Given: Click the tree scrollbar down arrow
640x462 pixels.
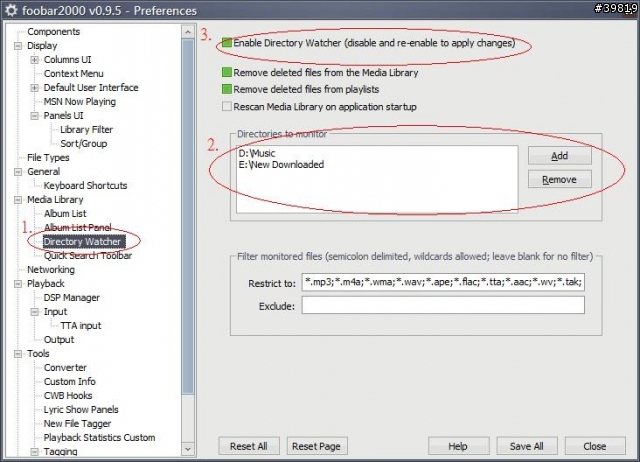Looking at the screenshot, I should (x=188, y=449).
